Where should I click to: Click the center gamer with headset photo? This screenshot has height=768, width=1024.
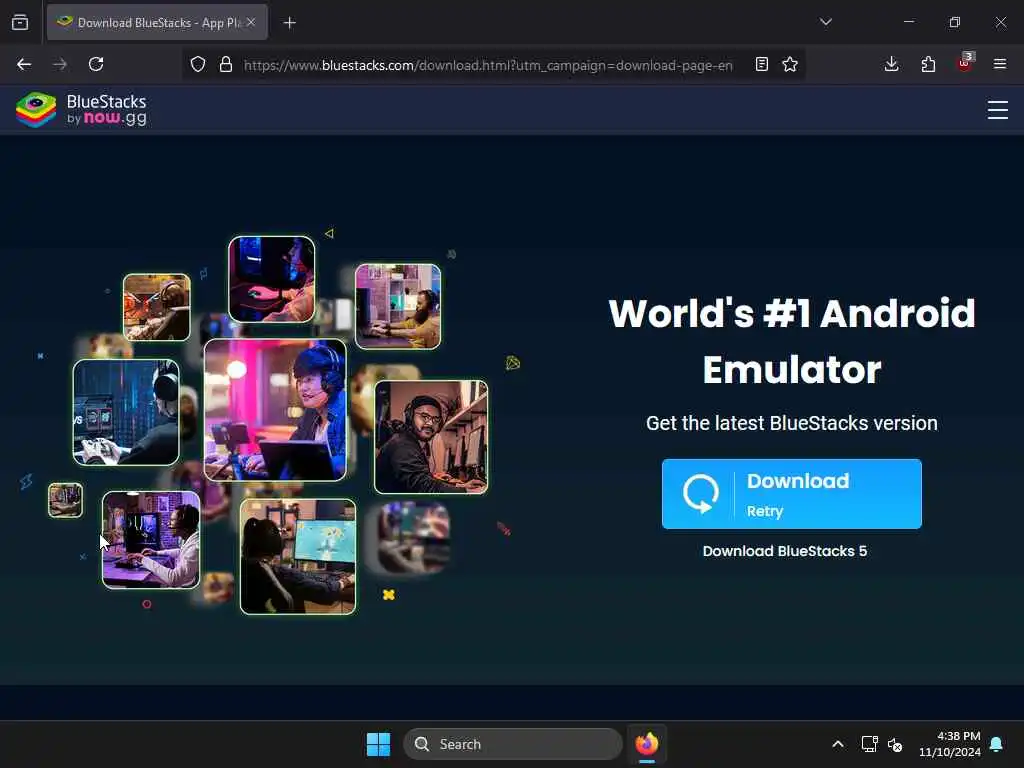pos(275,409)
